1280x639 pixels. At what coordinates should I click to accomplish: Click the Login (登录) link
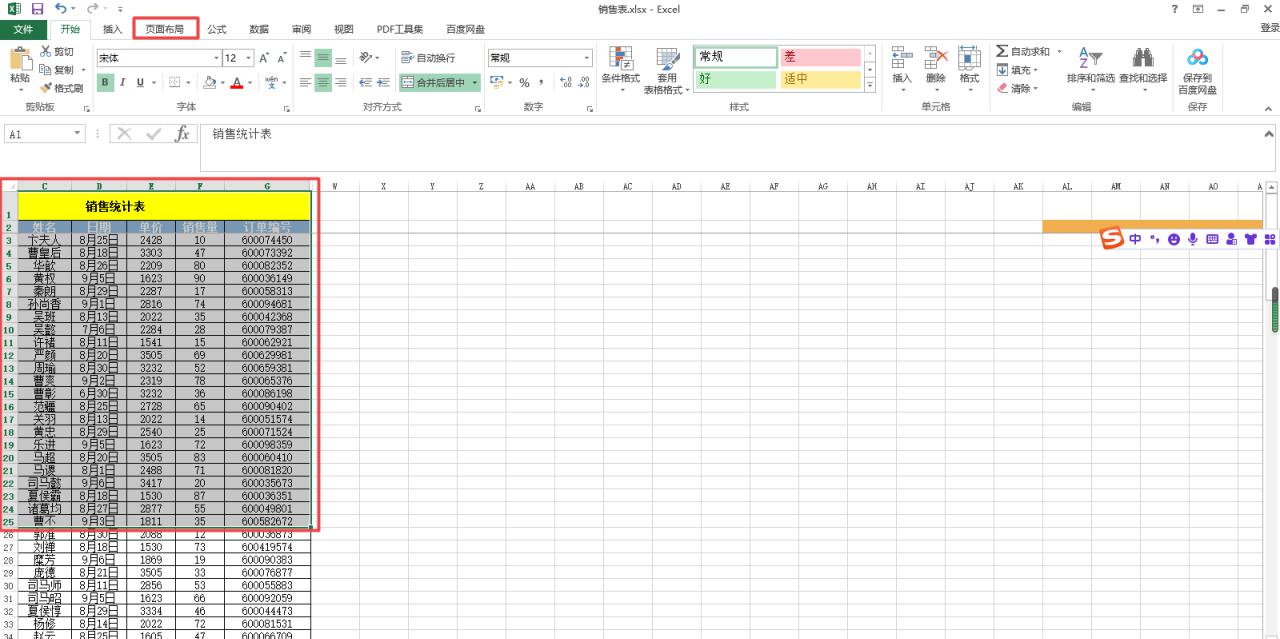click(1269, 28)
